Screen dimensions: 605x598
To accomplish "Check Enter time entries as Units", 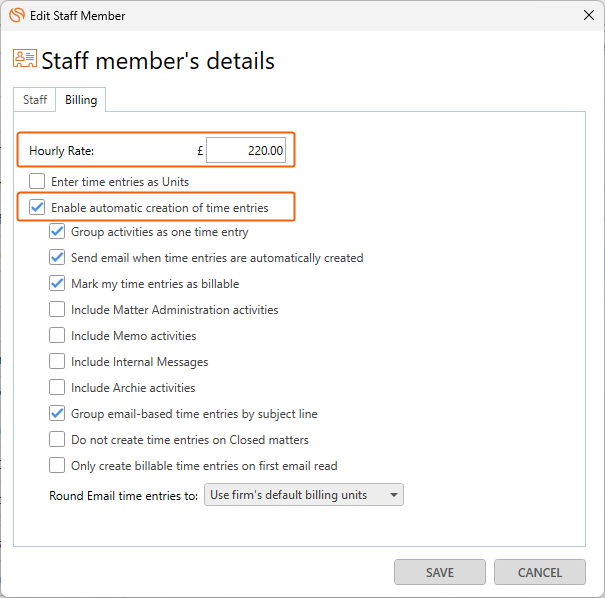I will tap(37, 181).
